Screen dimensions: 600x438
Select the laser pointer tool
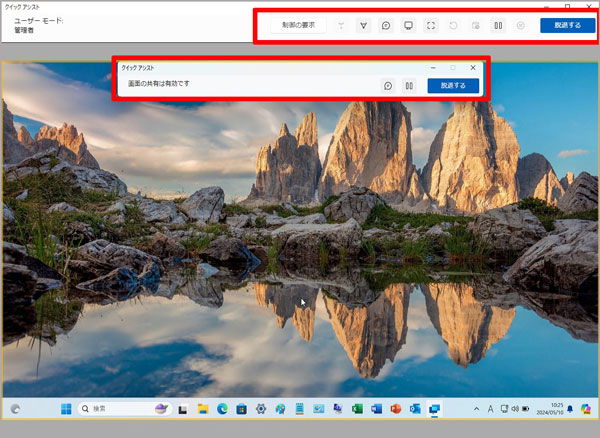(x=342, y=26)
